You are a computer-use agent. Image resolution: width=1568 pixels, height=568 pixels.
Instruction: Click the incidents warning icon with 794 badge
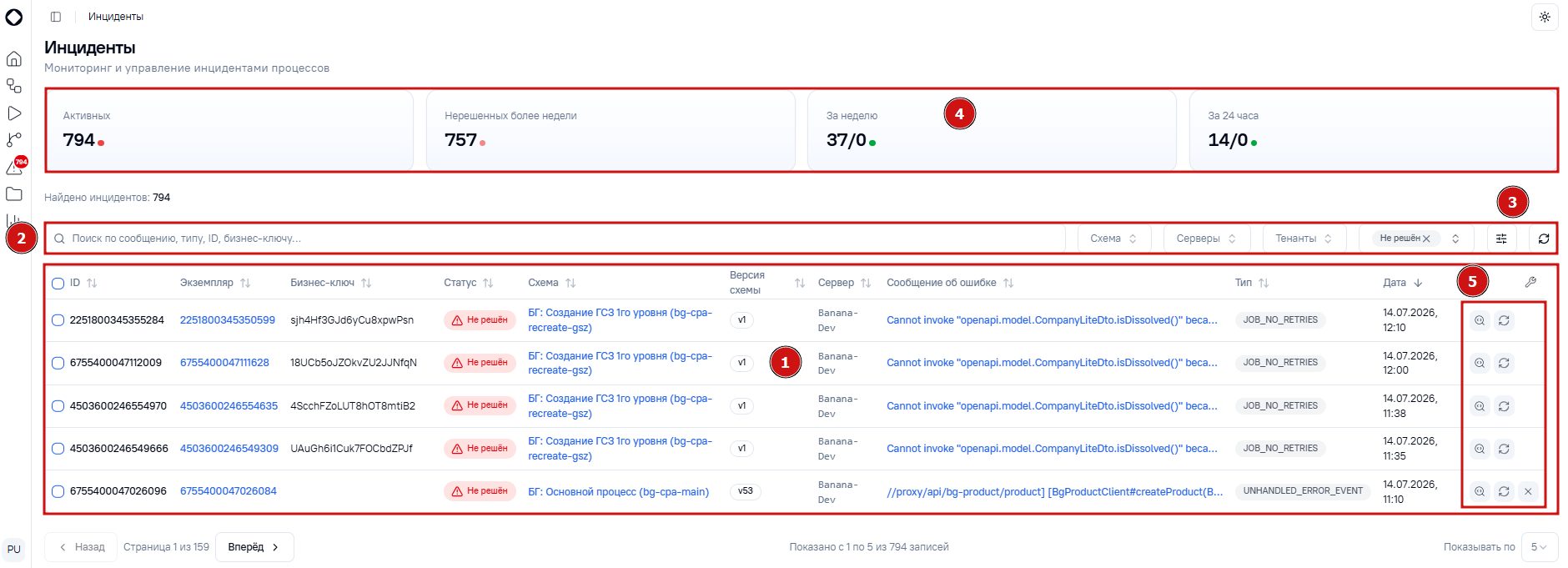point(15,167)
